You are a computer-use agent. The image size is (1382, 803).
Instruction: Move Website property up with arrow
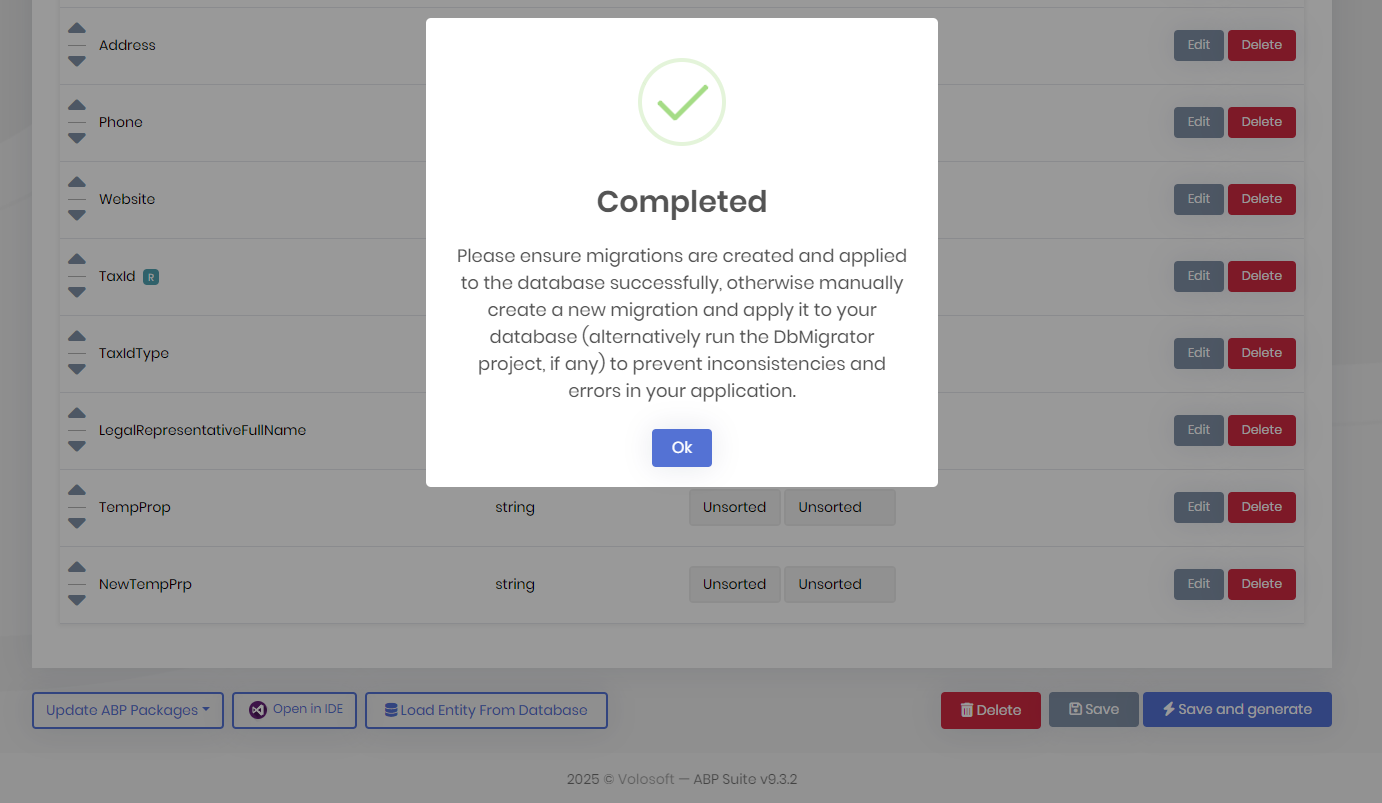tap(77, 182)
